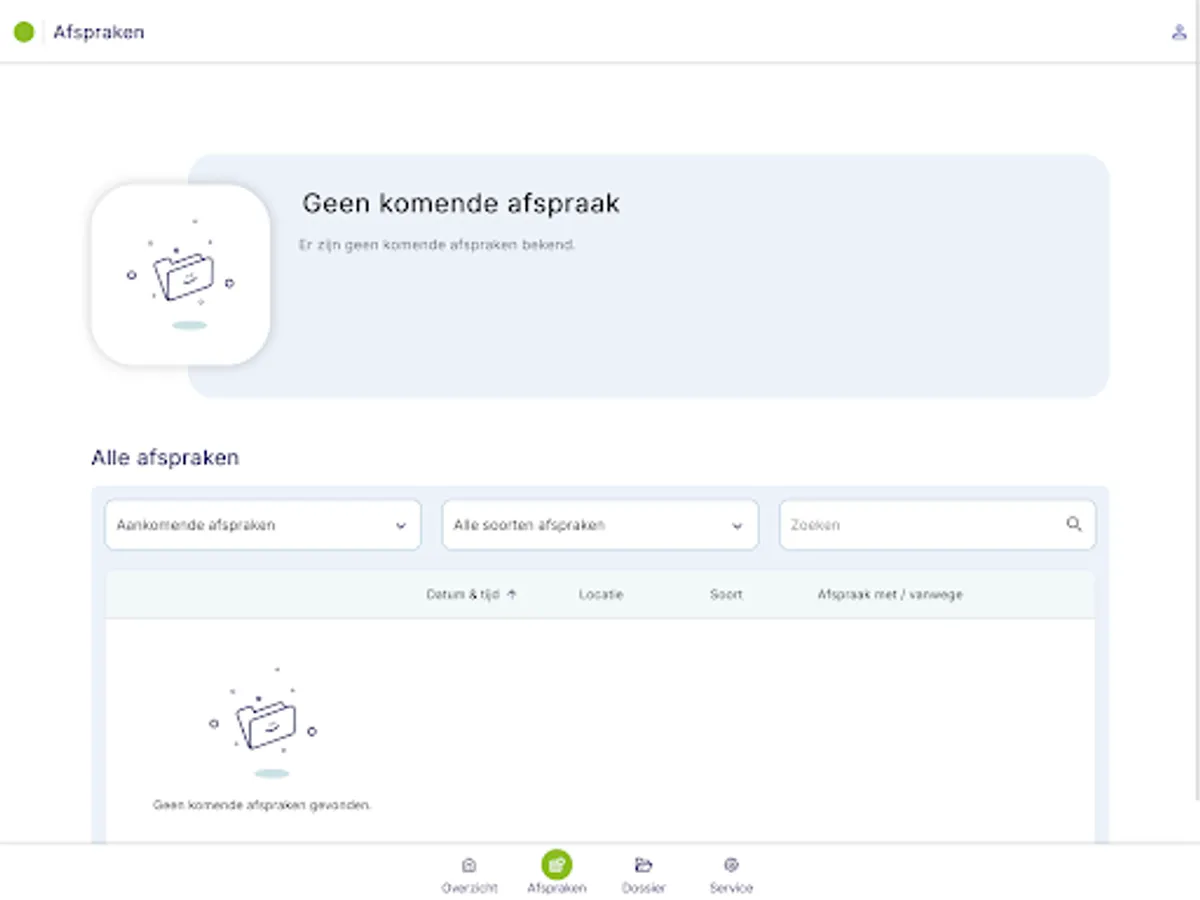Expand the Aankomende afspraken dropdown
Viewport: 1200px width, 900px height.
pyautogui.click(x=262, y=524)
